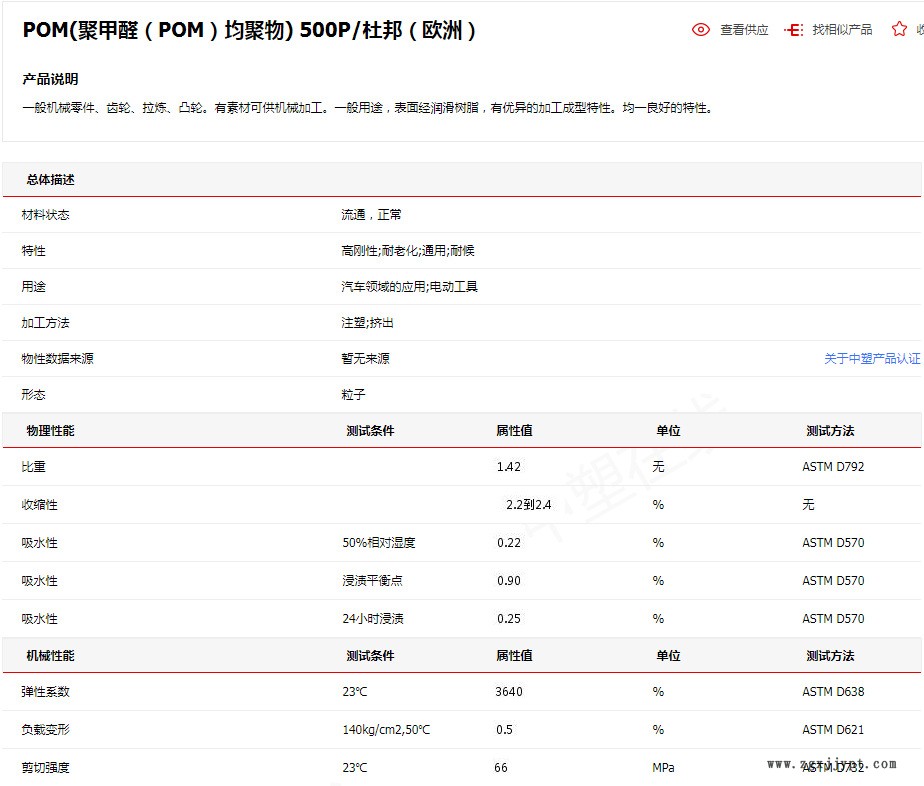The width and height of the screenshot is (924, 786).
Task: Open the 找相似产品 link
Action: tap(842, 29)
